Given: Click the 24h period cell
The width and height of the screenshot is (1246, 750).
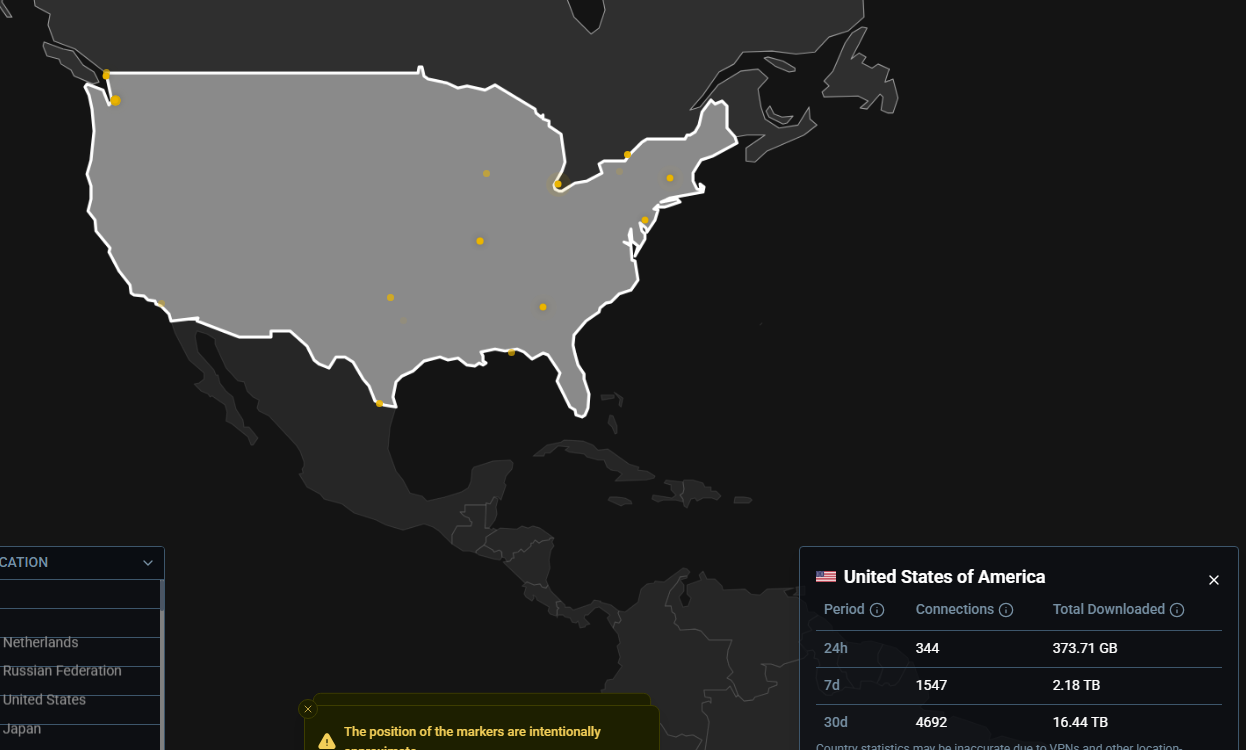Looking at the screenshot, I should tap(836, 648).
